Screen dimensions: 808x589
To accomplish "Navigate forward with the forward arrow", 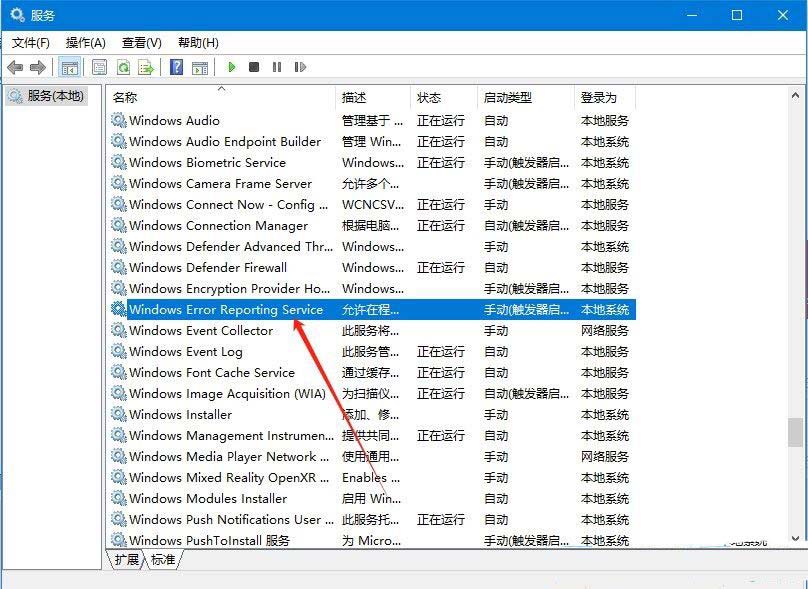I will (x=40, y=67).
